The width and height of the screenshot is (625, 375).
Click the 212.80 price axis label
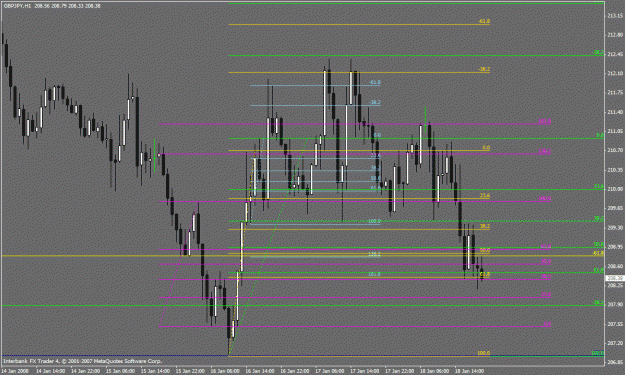(x=615, y=35)
